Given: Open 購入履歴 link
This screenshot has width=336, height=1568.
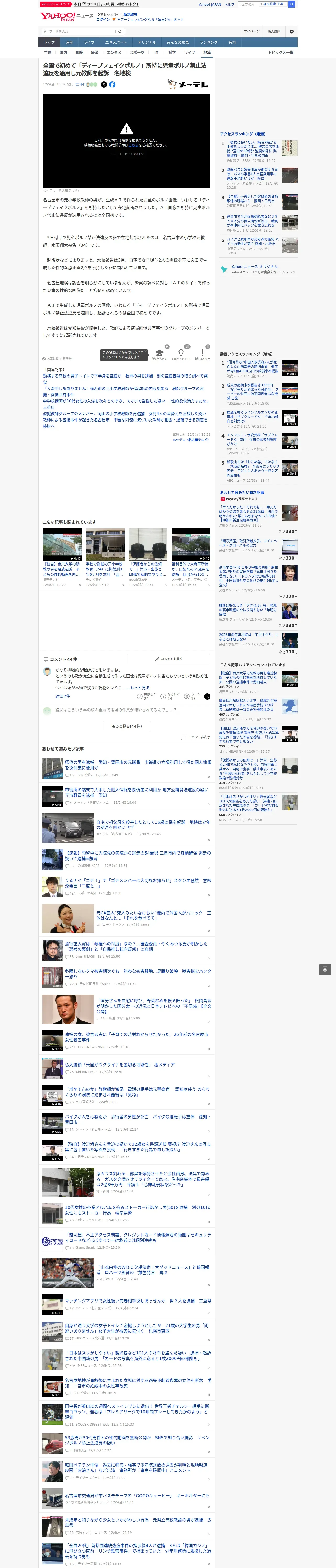Looking at the screenshot, I should 274,32.
